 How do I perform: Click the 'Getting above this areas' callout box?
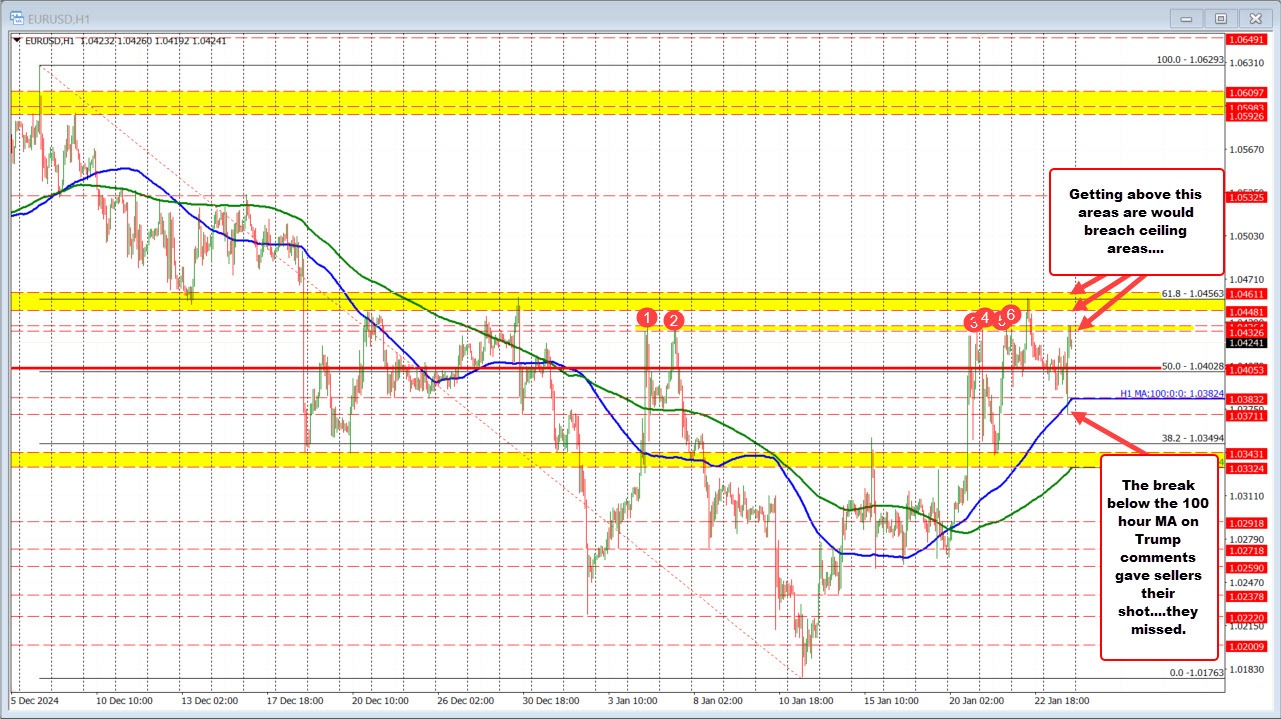(x=1136, y=222)
